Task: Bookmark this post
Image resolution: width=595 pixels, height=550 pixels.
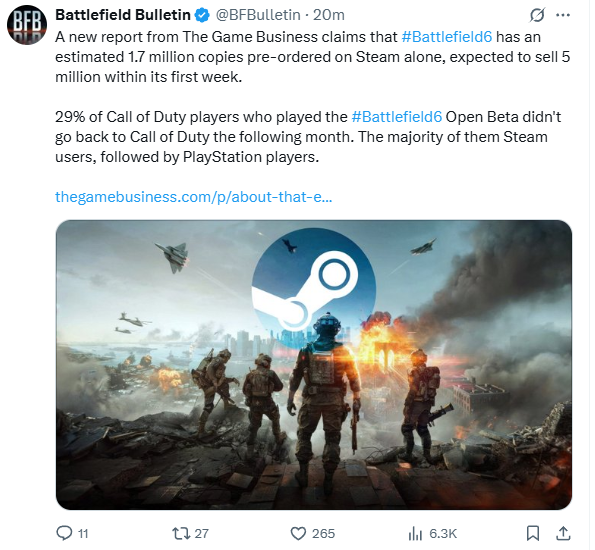Action: (533, 533)
